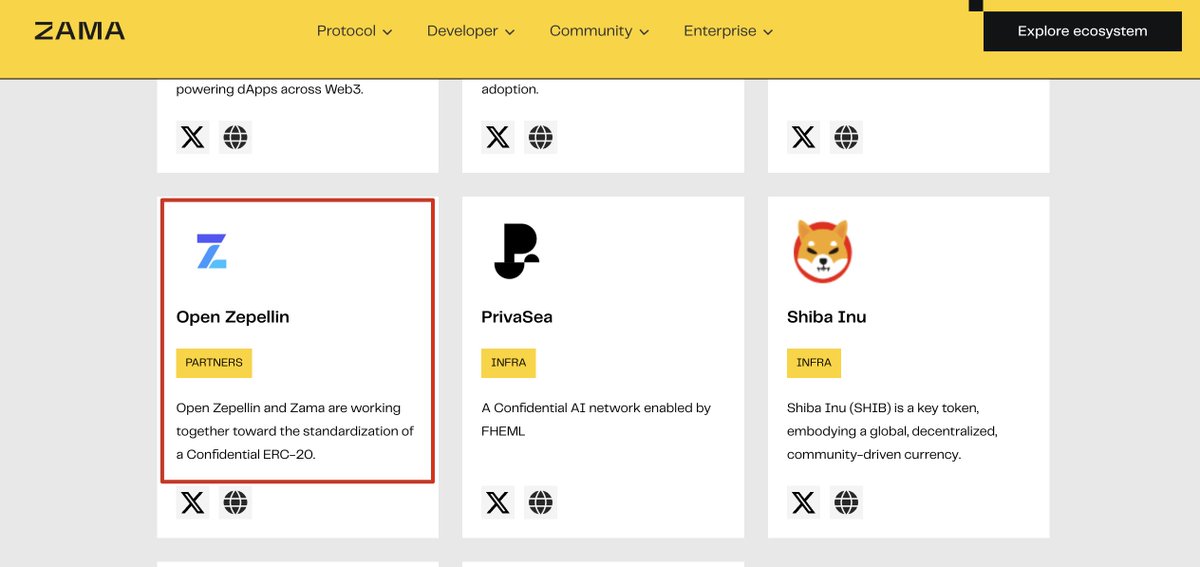The image size is (1200, 567).
Task: Expand the chevron next to Protocol
Action: (386, 32)
